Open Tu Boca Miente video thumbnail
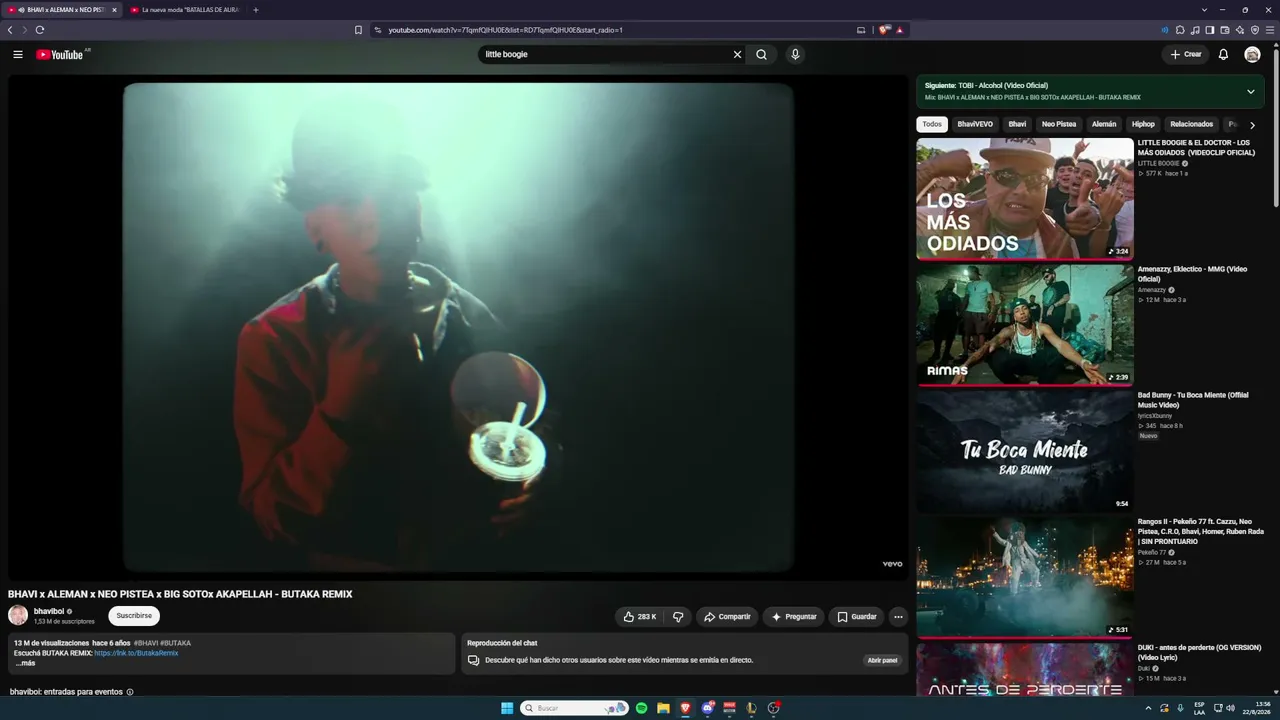Viewport: 1280px width, 720px height. 1025,451
